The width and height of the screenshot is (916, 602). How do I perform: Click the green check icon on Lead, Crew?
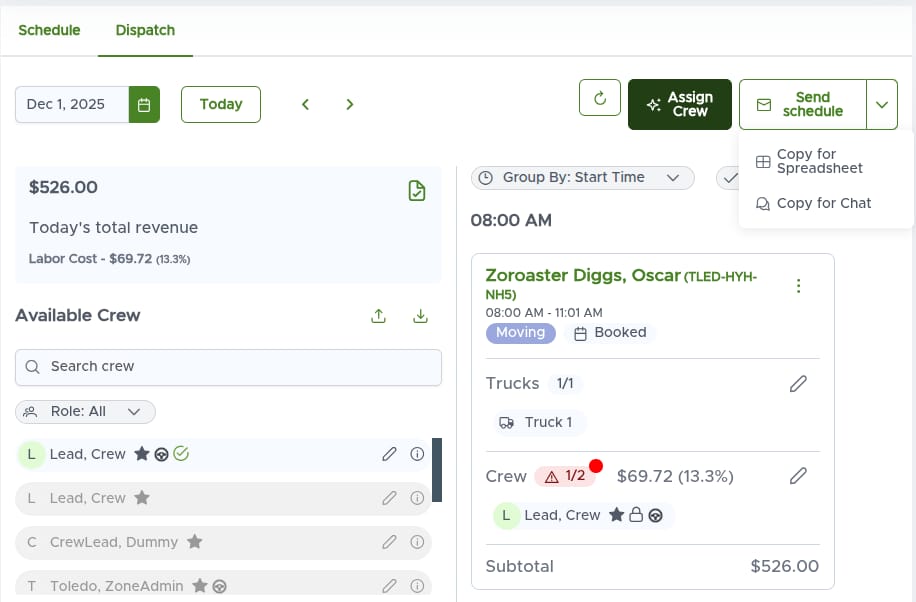click(181, 454)
